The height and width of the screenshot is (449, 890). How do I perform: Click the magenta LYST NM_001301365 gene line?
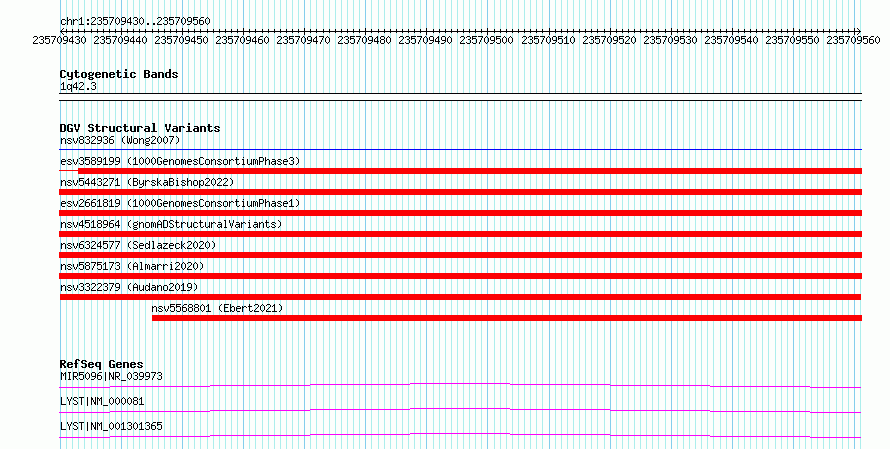[460, 435]
